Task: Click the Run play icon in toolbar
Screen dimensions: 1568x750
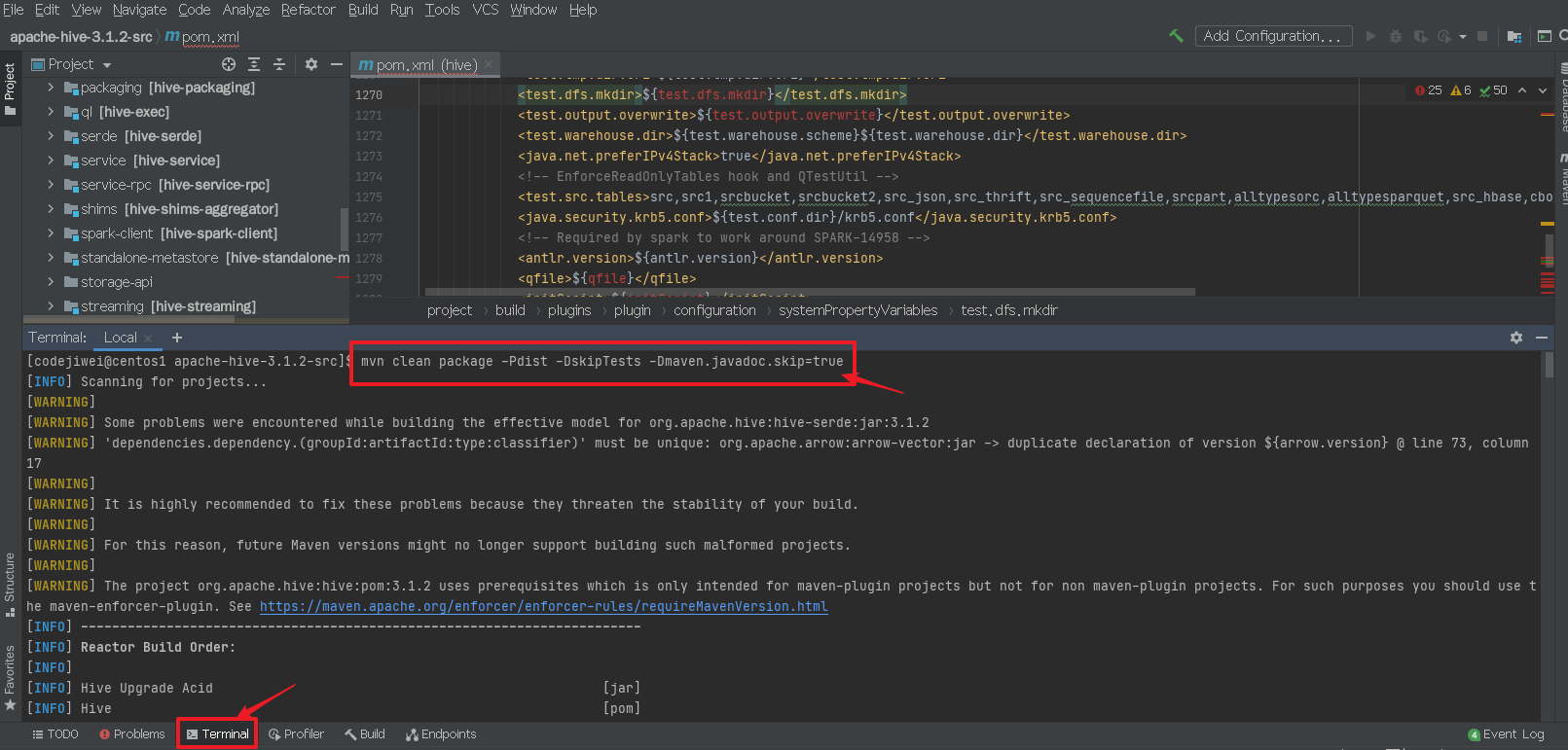Action: click(x=1370, y=36)
